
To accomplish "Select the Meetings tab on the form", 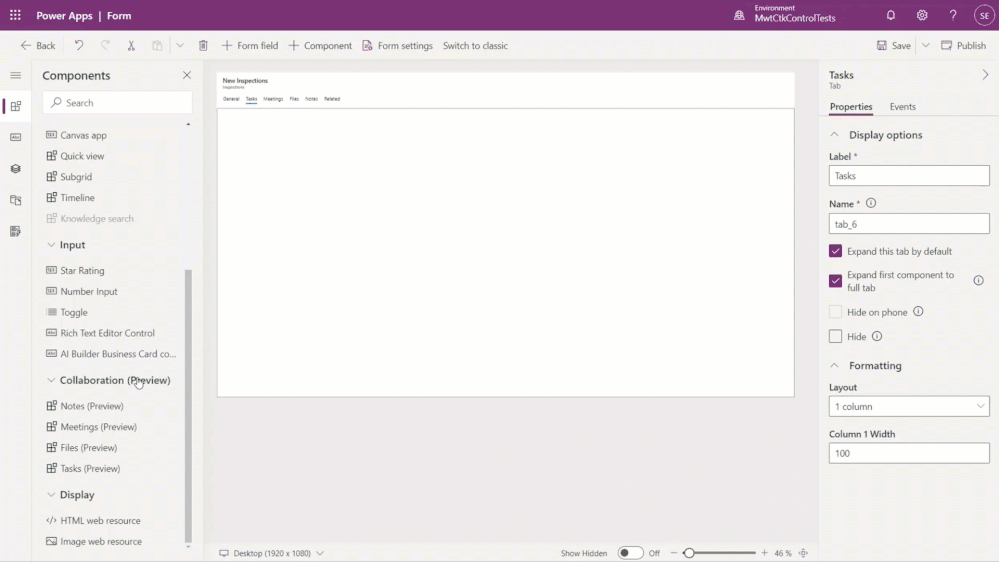I will click(273, 99).
